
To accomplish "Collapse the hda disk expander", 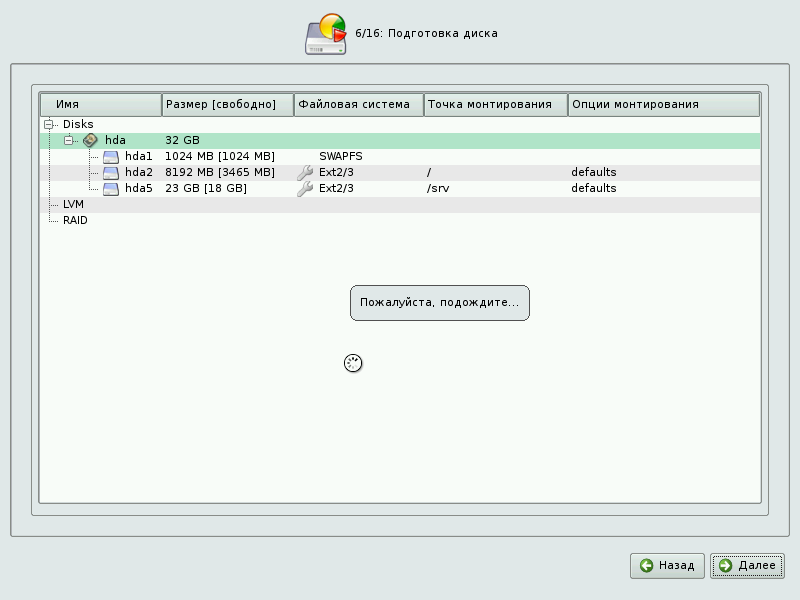I will 69,140.
